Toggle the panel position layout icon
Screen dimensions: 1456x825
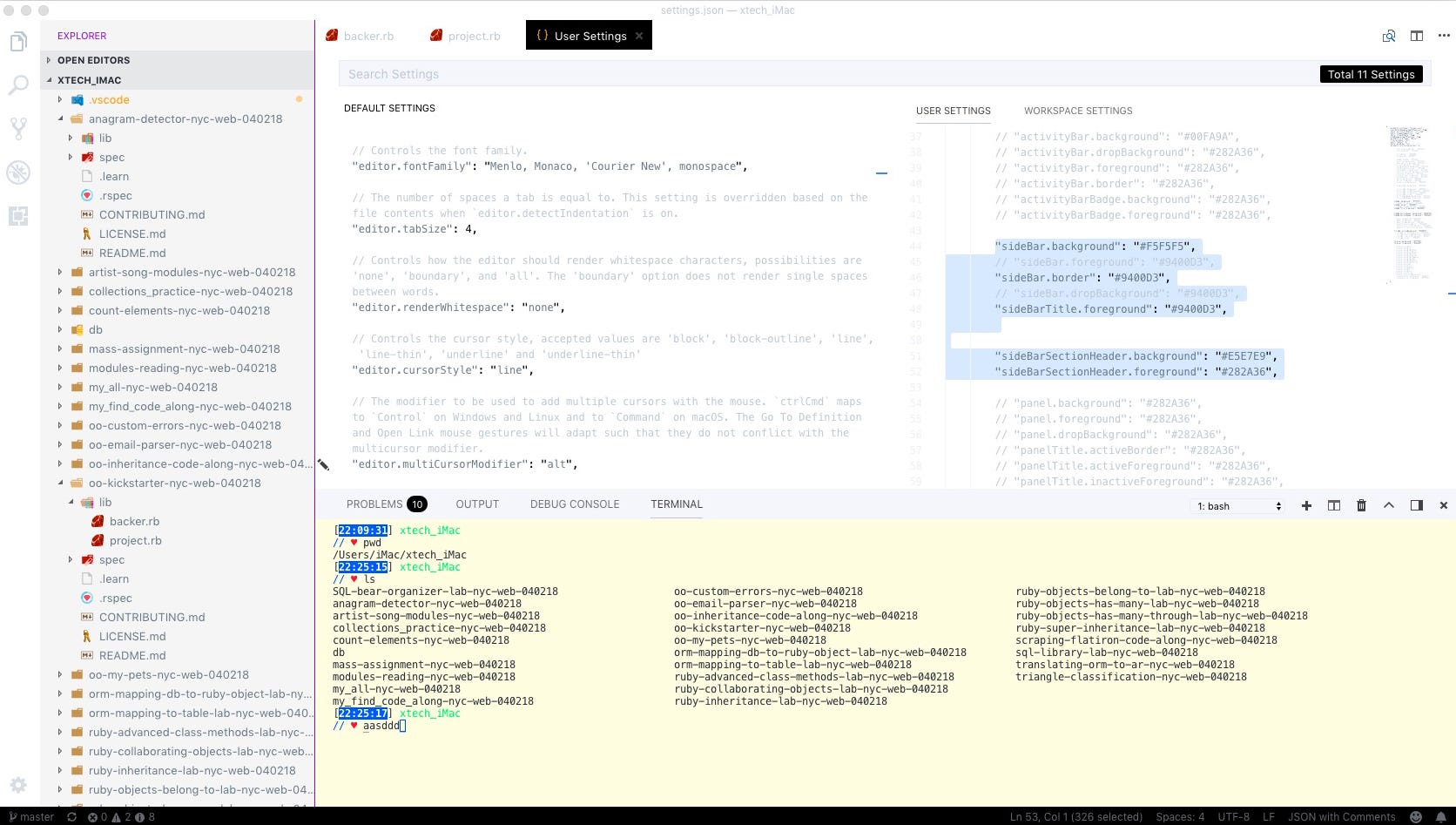click(1417, 505)
